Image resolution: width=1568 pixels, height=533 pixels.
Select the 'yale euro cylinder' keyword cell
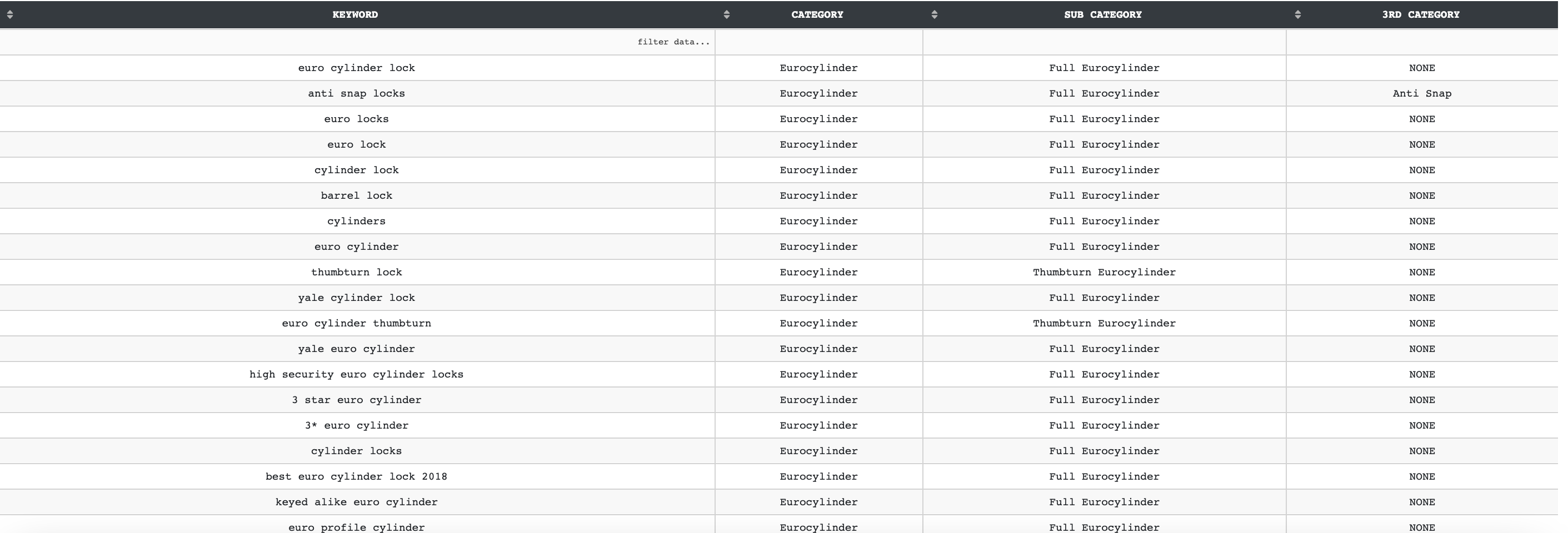(357, 349)
